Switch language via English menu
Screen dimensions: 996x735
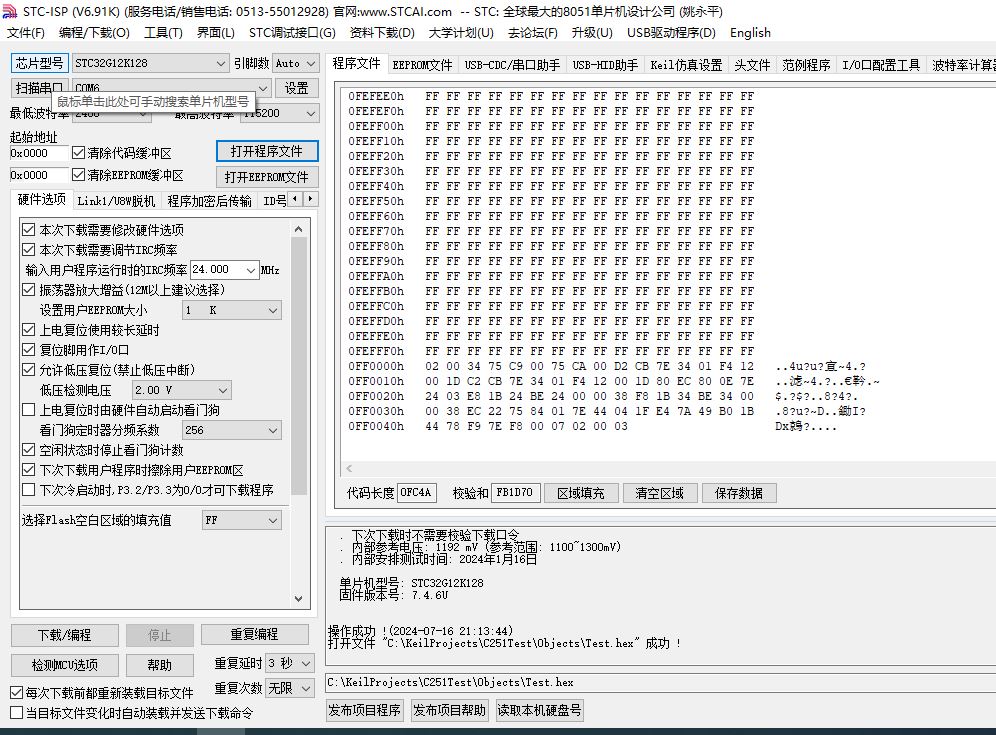click(750, 32)
